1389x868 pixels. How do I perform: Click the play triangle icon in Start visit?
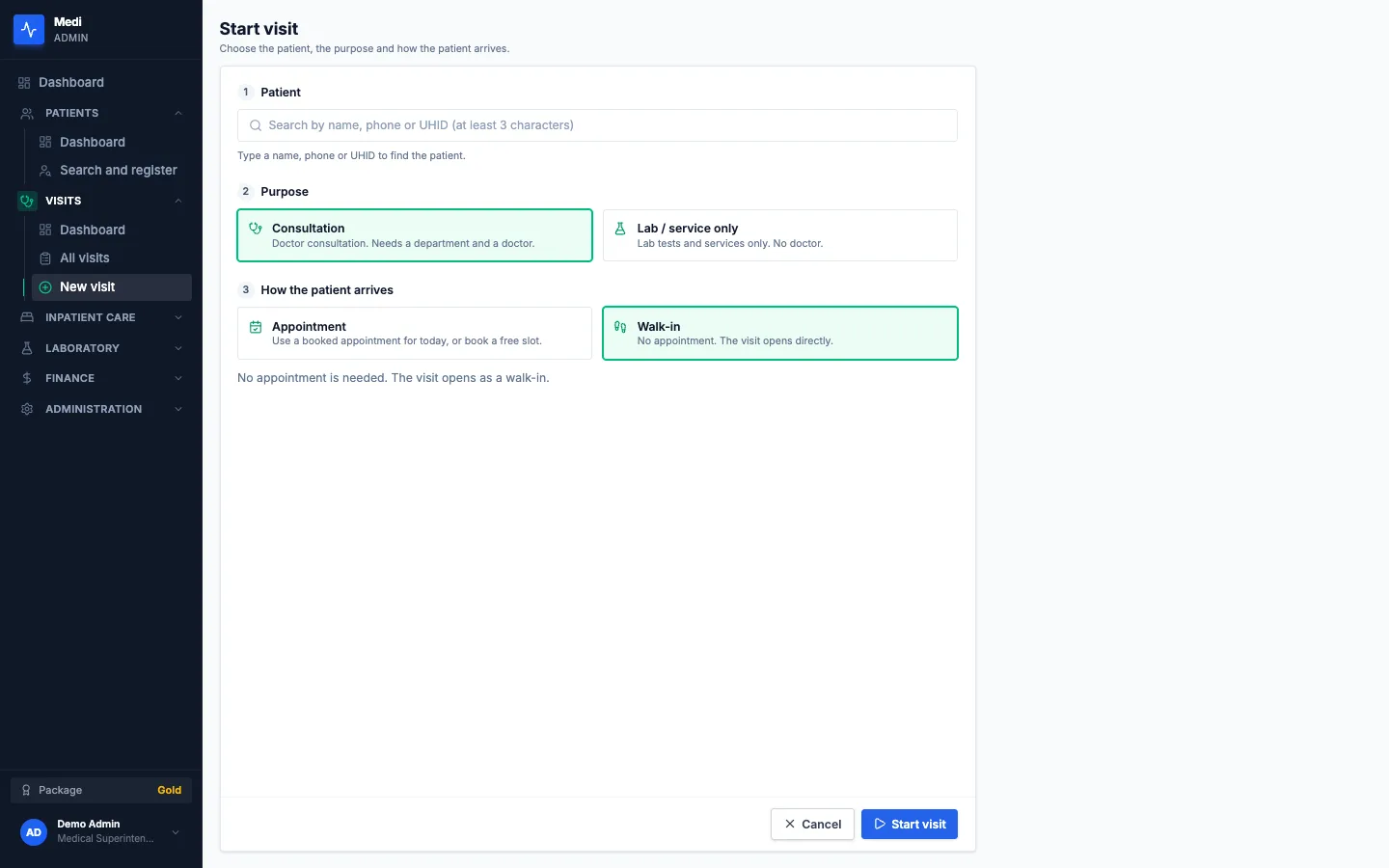880,825
